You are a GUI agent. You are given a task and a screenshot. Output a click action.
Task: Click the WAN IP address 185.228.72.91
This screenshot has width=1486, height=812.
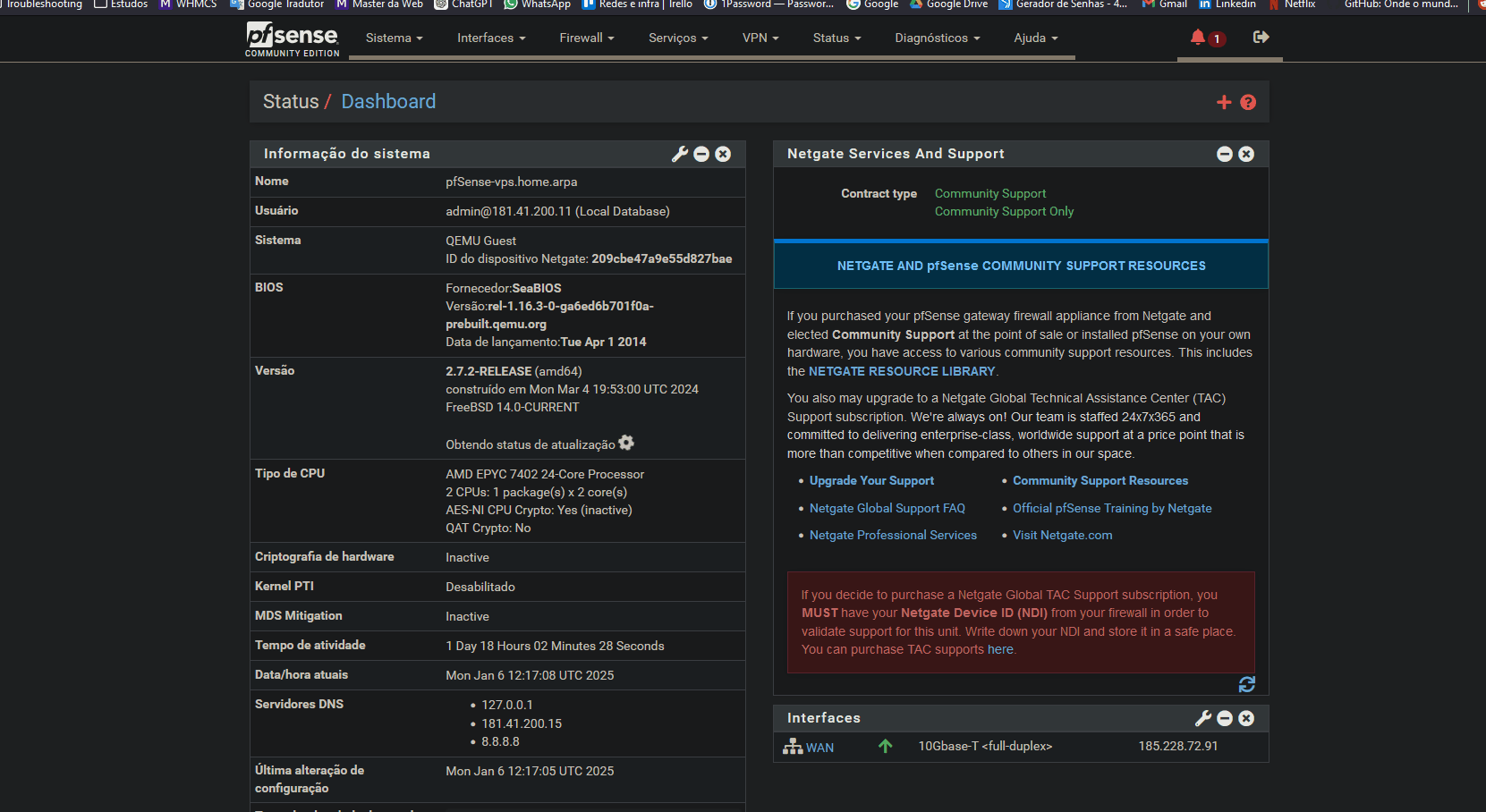(x=1178, y=746)
